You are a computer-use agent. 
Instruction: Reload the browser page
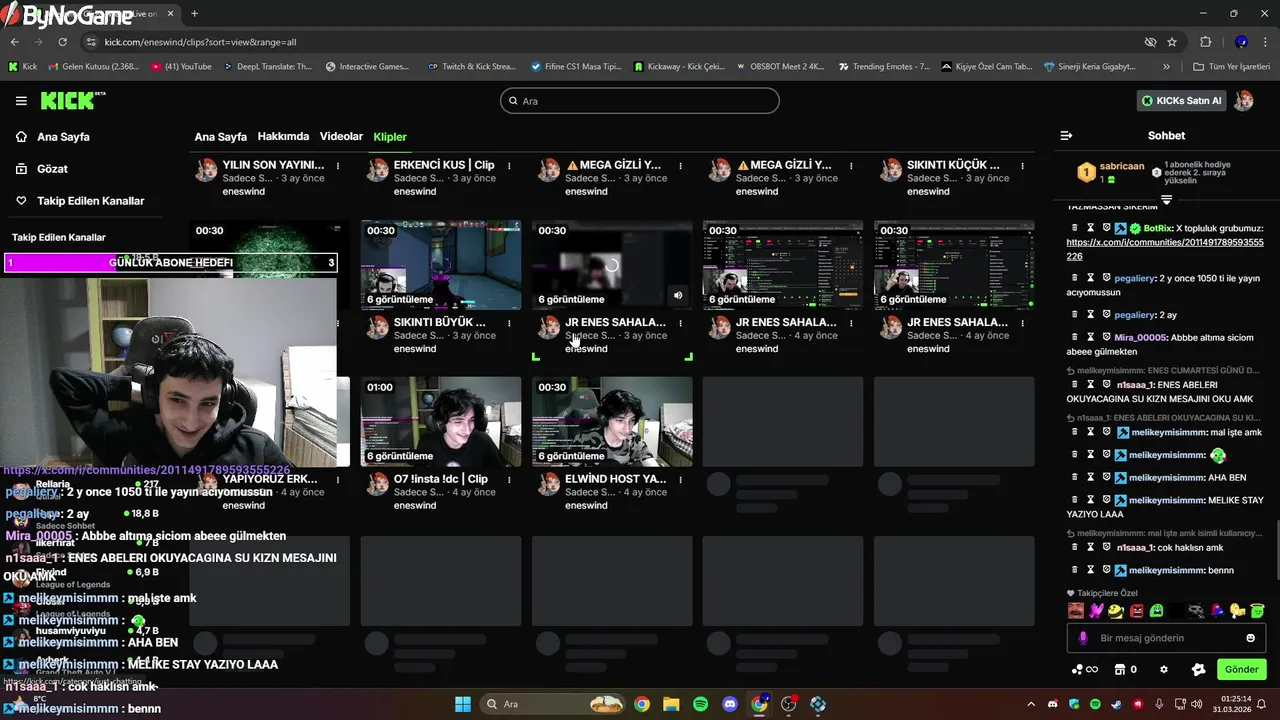click(x=62, y=42)
